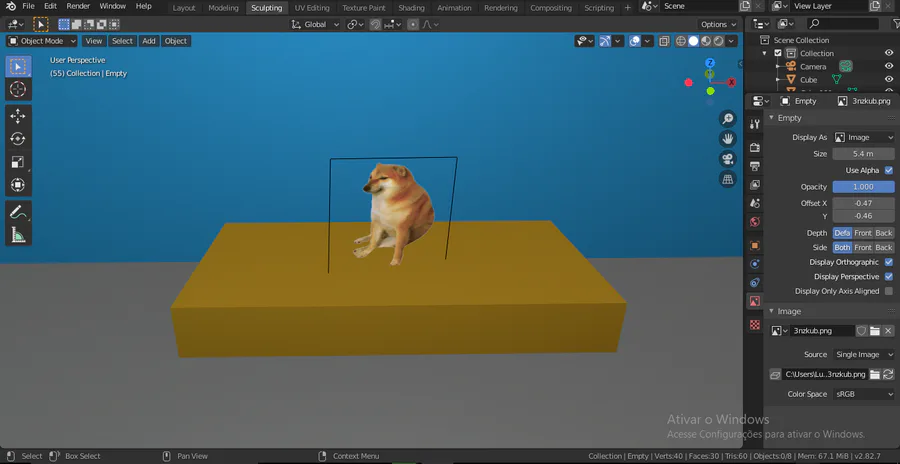Open the Texture properties tab (checker icon)
This screenshot has width=900, height=464.
click(755, 324)
